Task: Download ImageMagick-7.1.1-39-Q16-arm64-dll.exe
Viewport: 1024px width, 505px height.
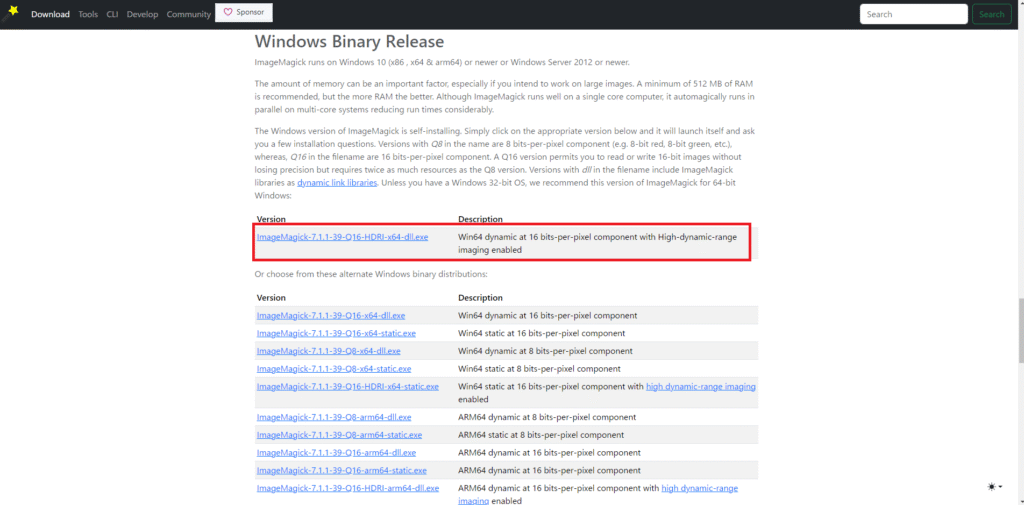Action: pyautogui.click(x=336, y=452)
